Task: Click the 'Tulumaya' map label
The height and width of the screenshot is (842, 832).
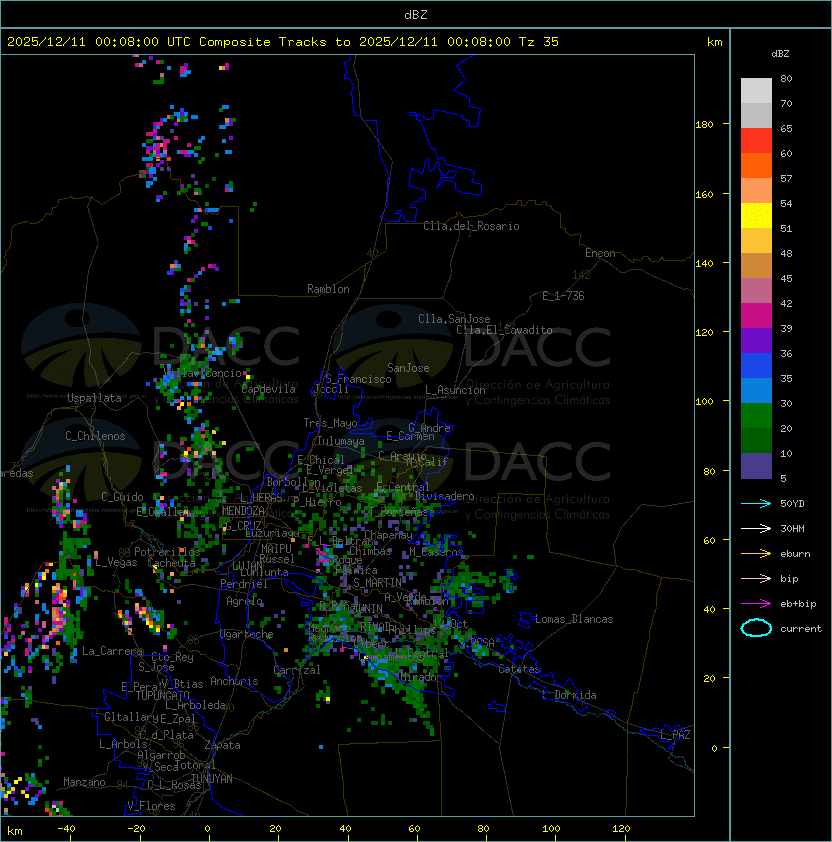Action: point(341,441)
